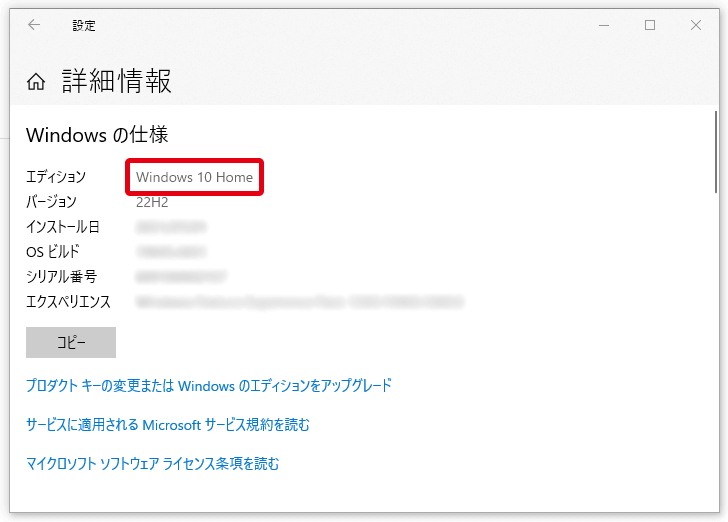Click the OS ビルド label
This screenshot has height=522, width=728.
(52, 252)
